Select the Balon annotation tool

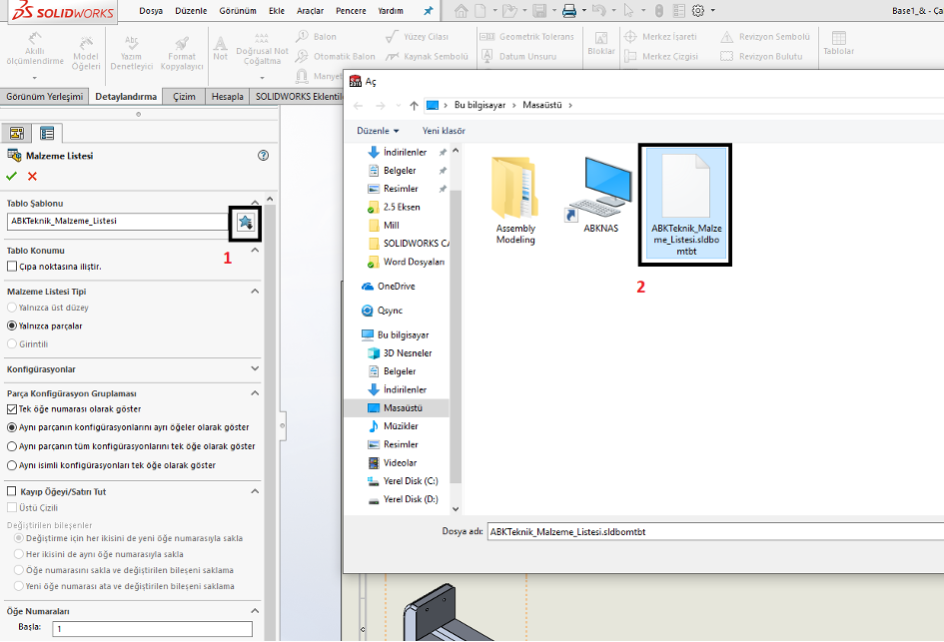coord(316,37)
